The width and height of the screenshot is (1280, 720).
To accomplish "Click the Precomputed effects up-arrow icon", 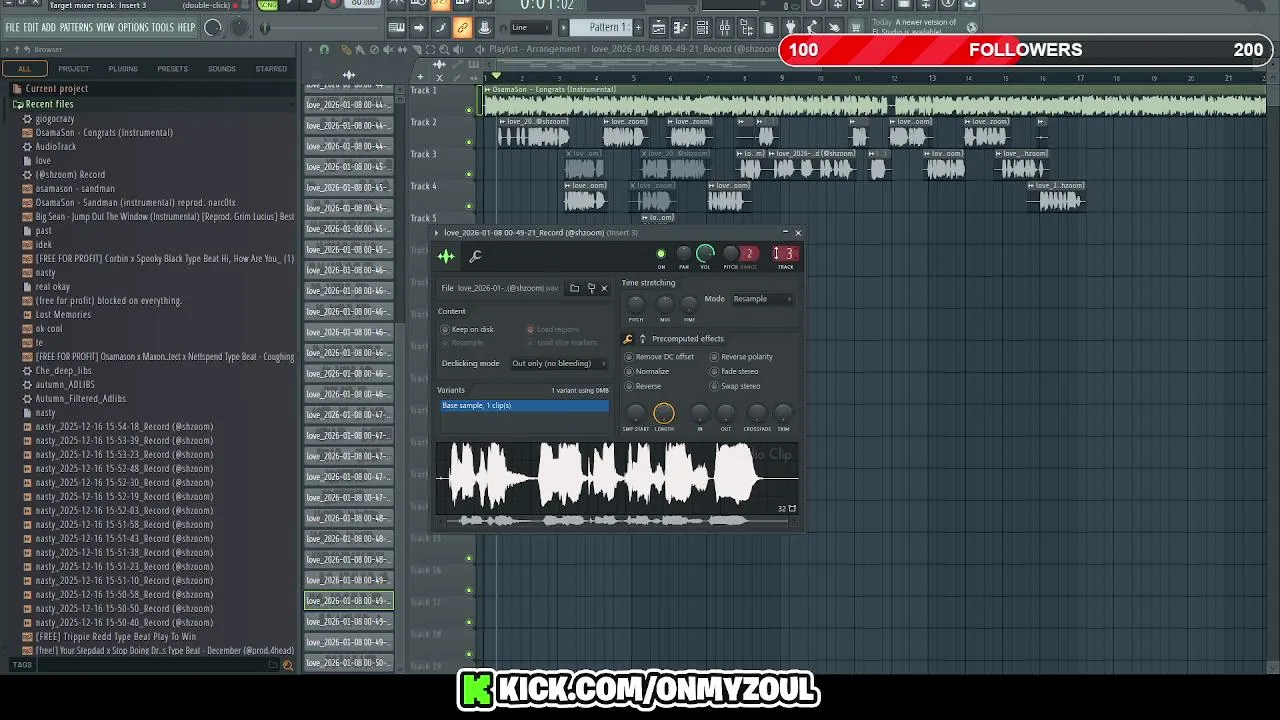I will (642, 339).
